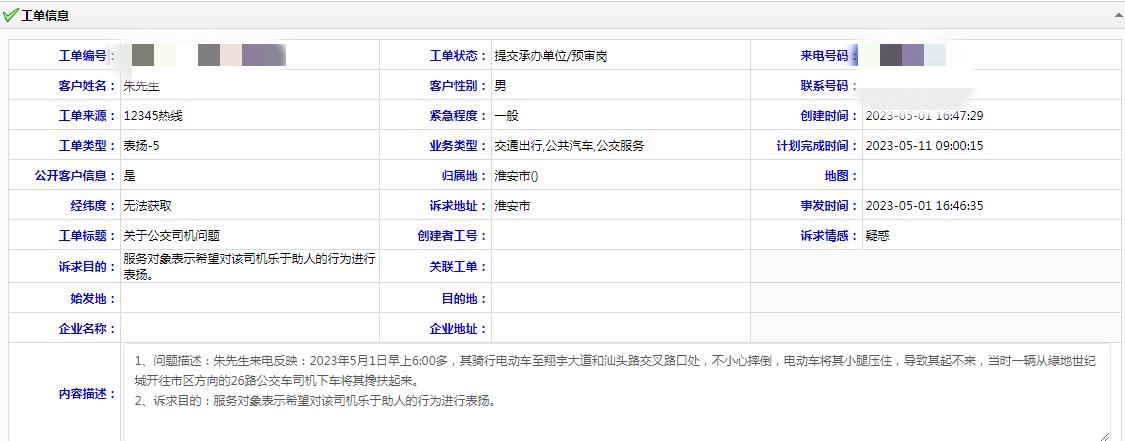Click the 诉求目的 cell text about 表扬
1125x441 pixels.
pos(249,266)
